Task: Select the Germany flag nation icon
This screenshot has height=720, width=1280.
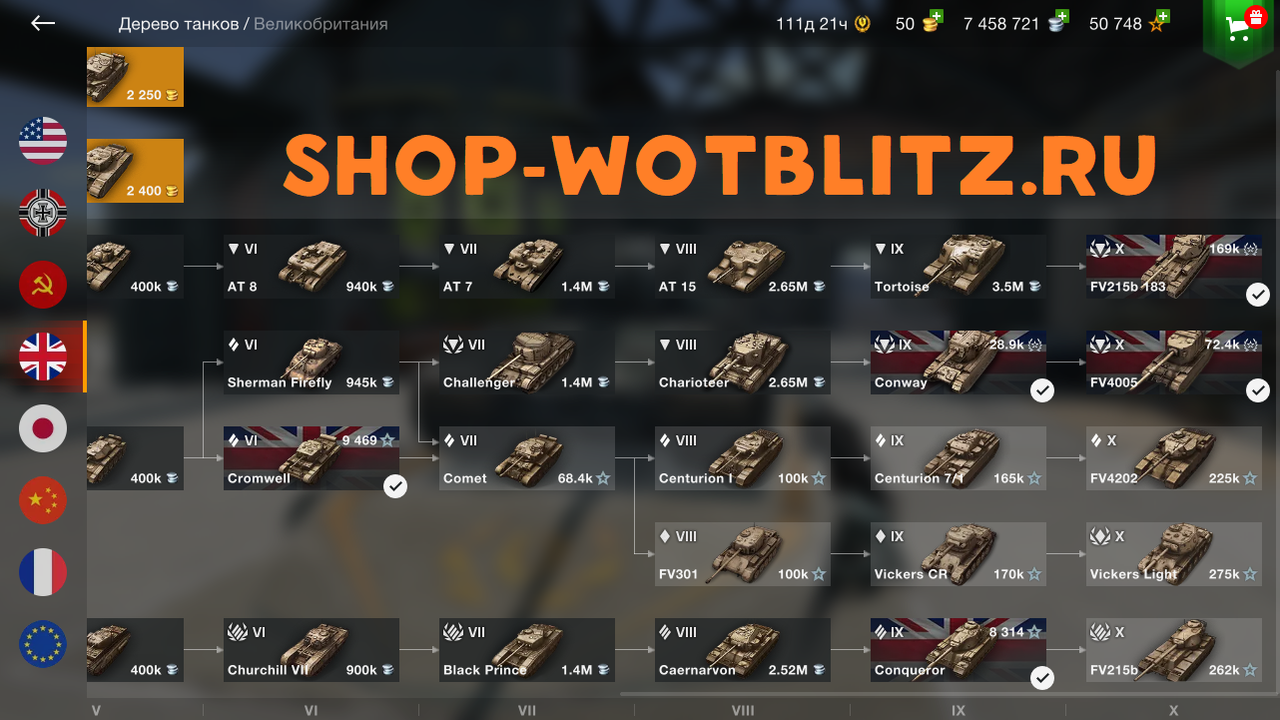Action: (43, 213)
